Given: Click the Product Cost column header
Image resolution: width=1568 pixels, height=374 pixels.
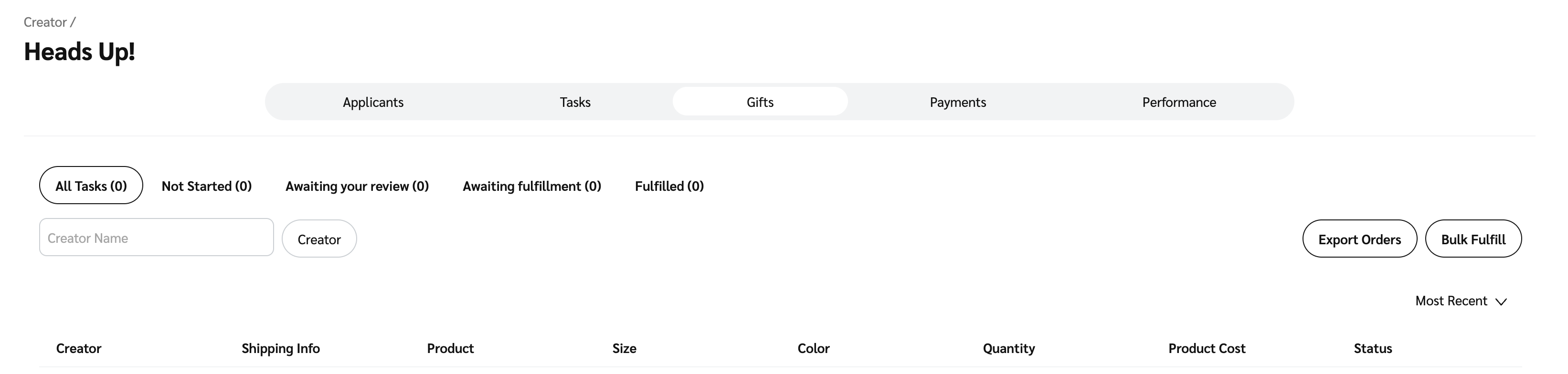Looking at the screenshot, I should [x=1207, y=348].
